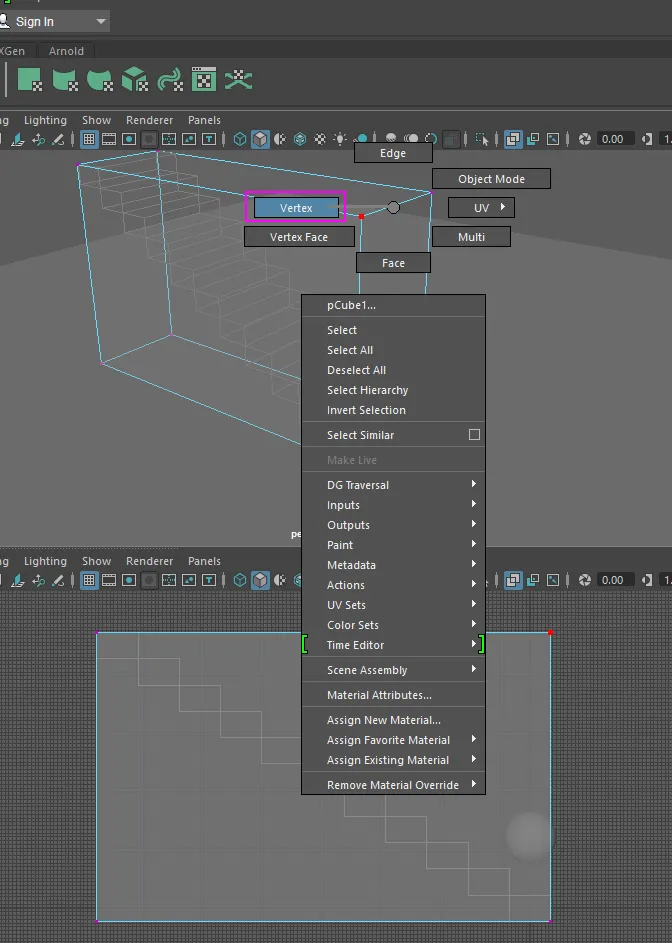Select the 3D Cut and Sew UV tool icon
The height and width of the screenshot is (943, 672).
click(x=238, y=79)
